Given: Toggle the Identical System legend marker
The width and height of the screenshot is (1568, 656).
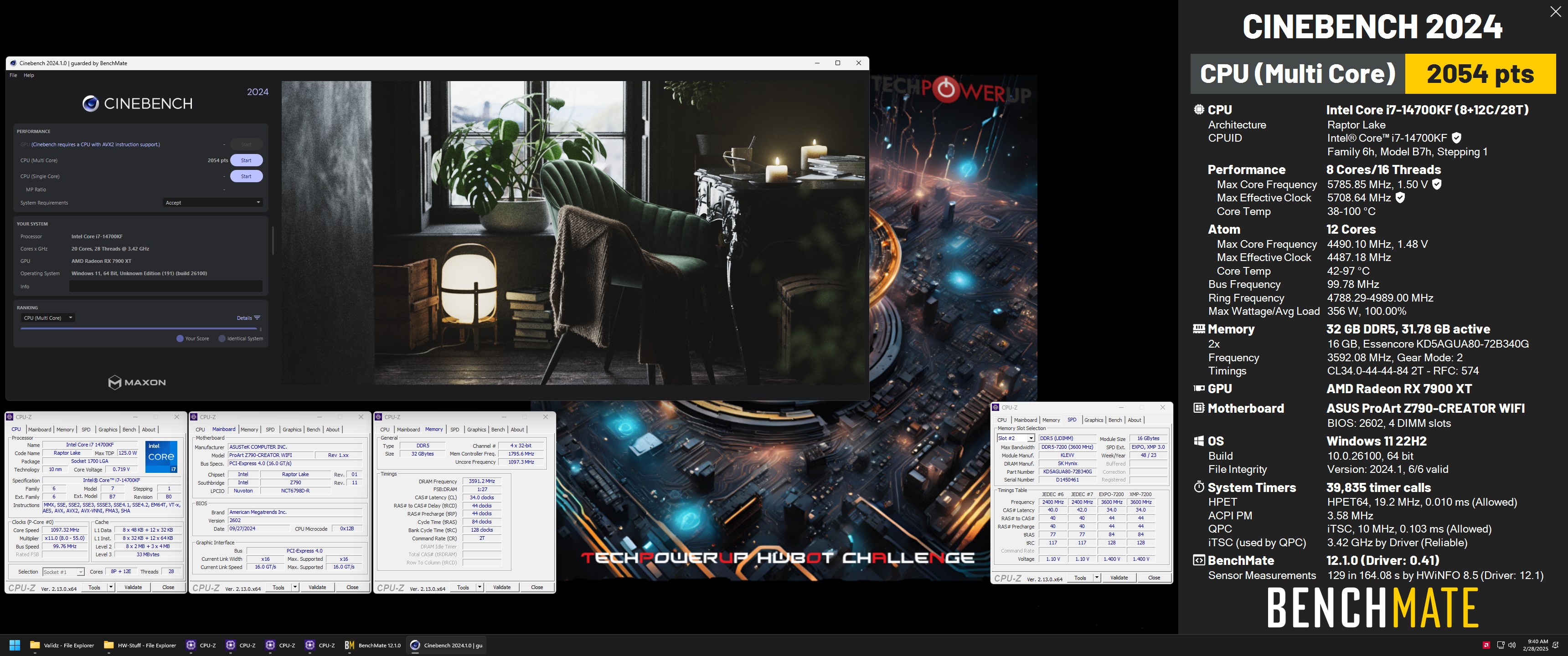Looking at the screenshot, I should (222, 338).
